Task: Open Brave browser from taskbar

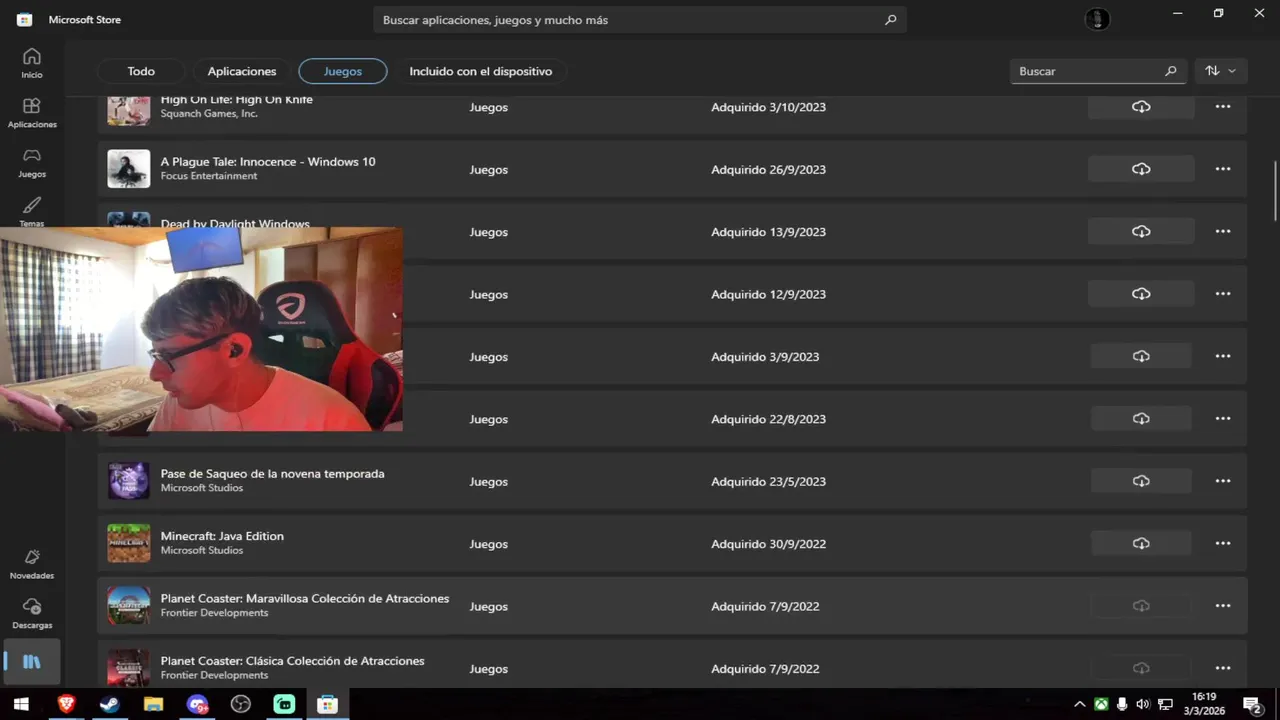Action: click(66, 704)
